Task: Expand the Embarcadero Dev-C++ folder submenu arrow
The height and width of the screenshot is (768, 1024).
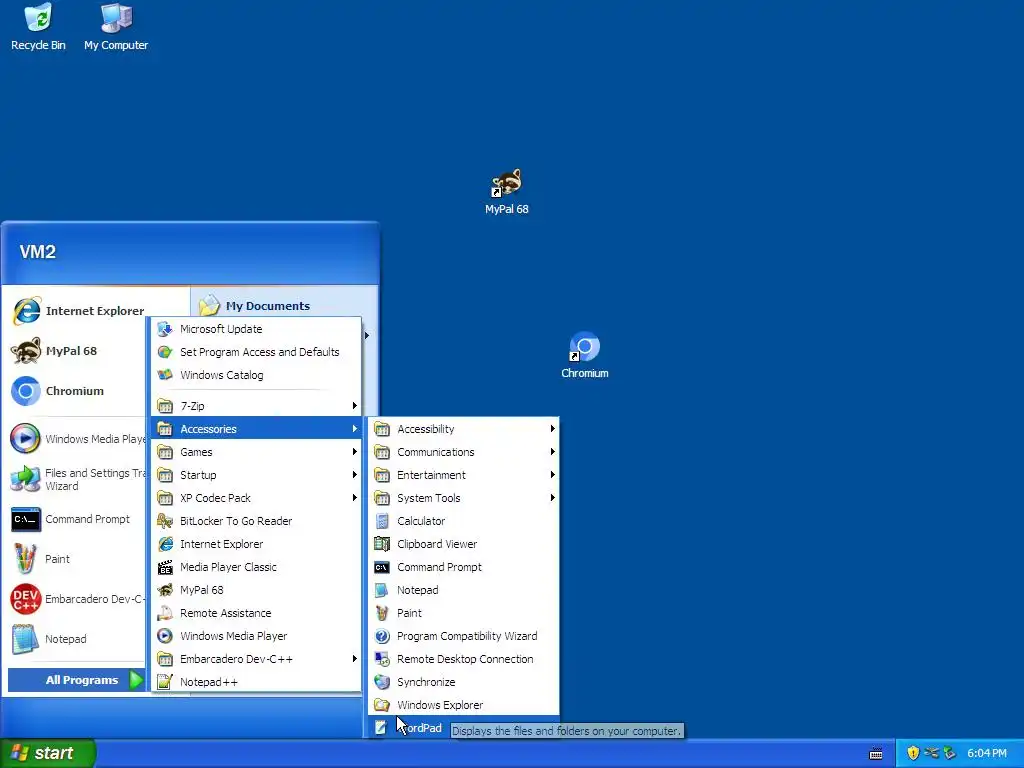Action: 355,659
